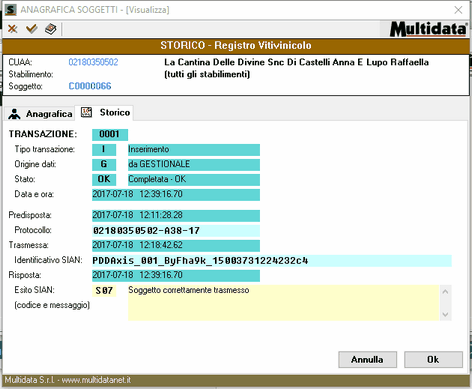Click the Tipo transazione code field I
The width and height of the screenshot is (472, 389).
[104, 150]
